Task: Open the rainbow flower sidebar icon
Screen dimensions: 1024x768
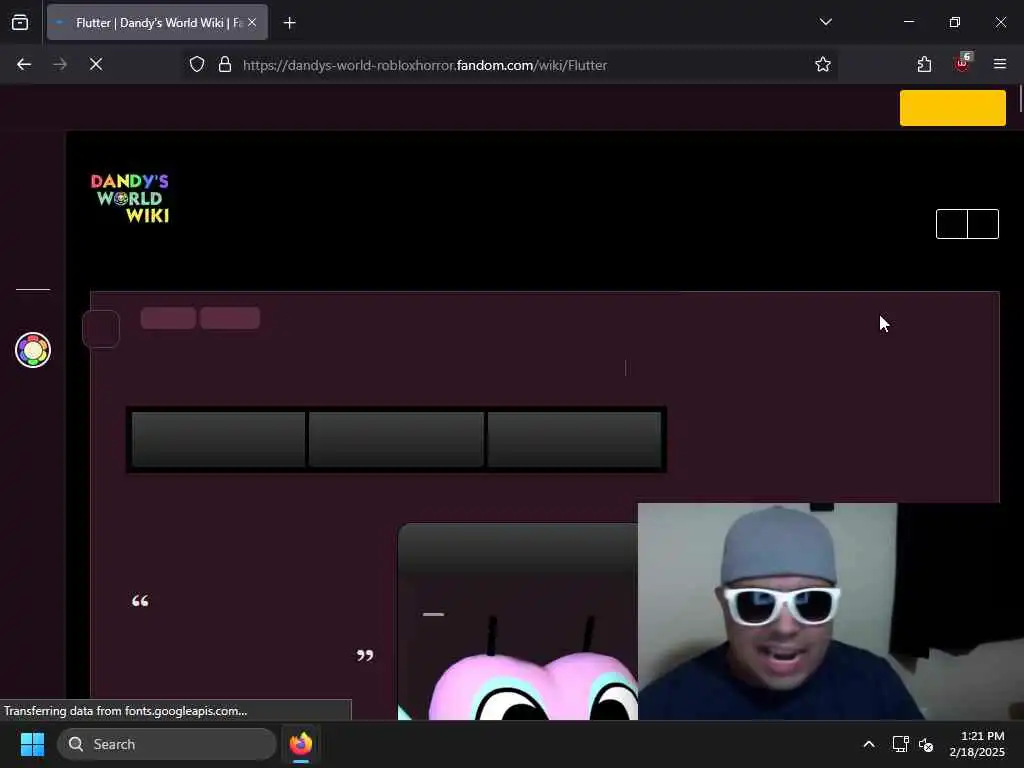Action: pyautogui.click(x=33, y=350)
